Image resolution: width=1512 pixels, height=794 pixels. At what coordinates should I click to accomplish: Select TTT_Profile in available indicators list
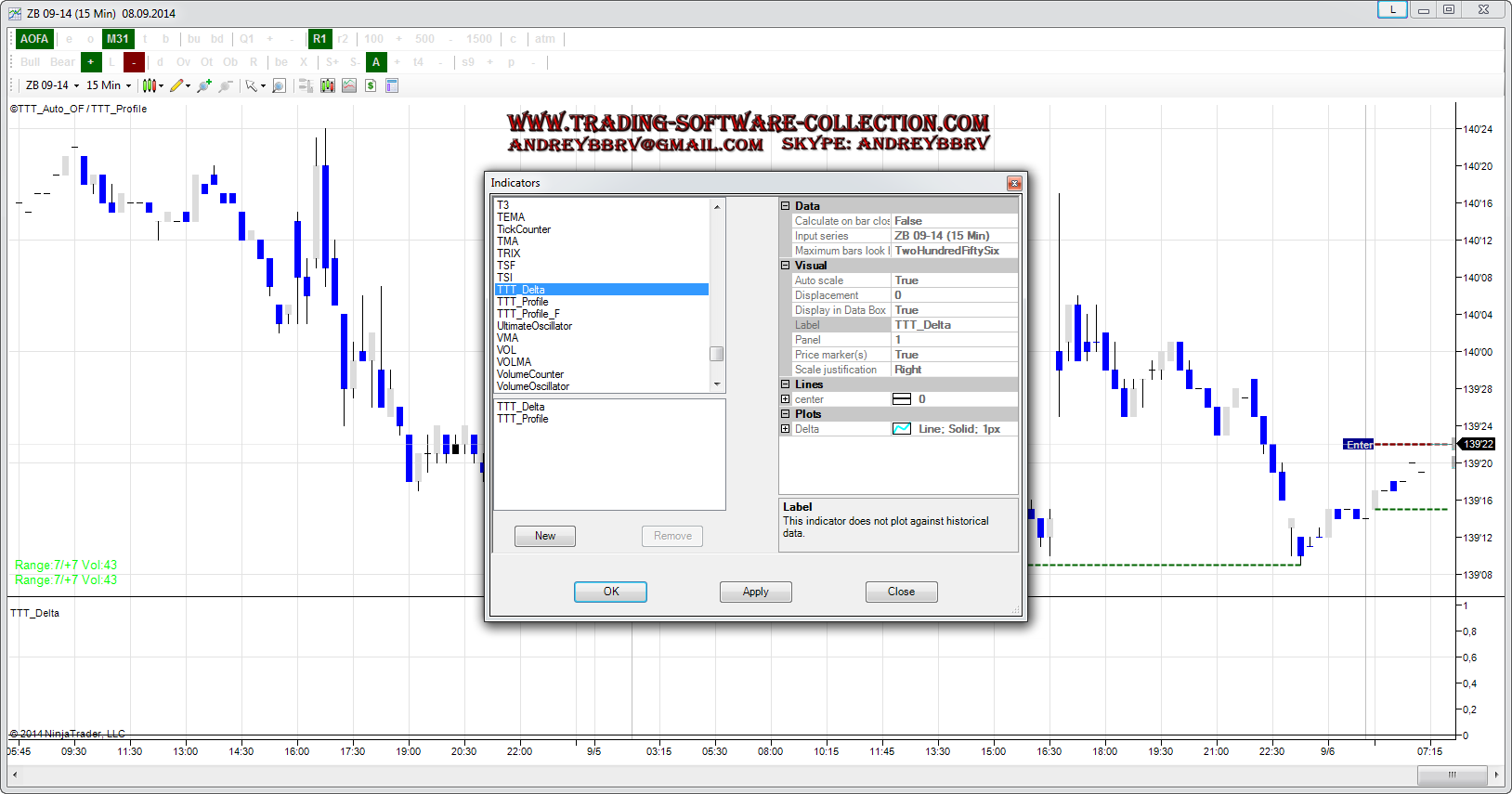tap(523, 302)
